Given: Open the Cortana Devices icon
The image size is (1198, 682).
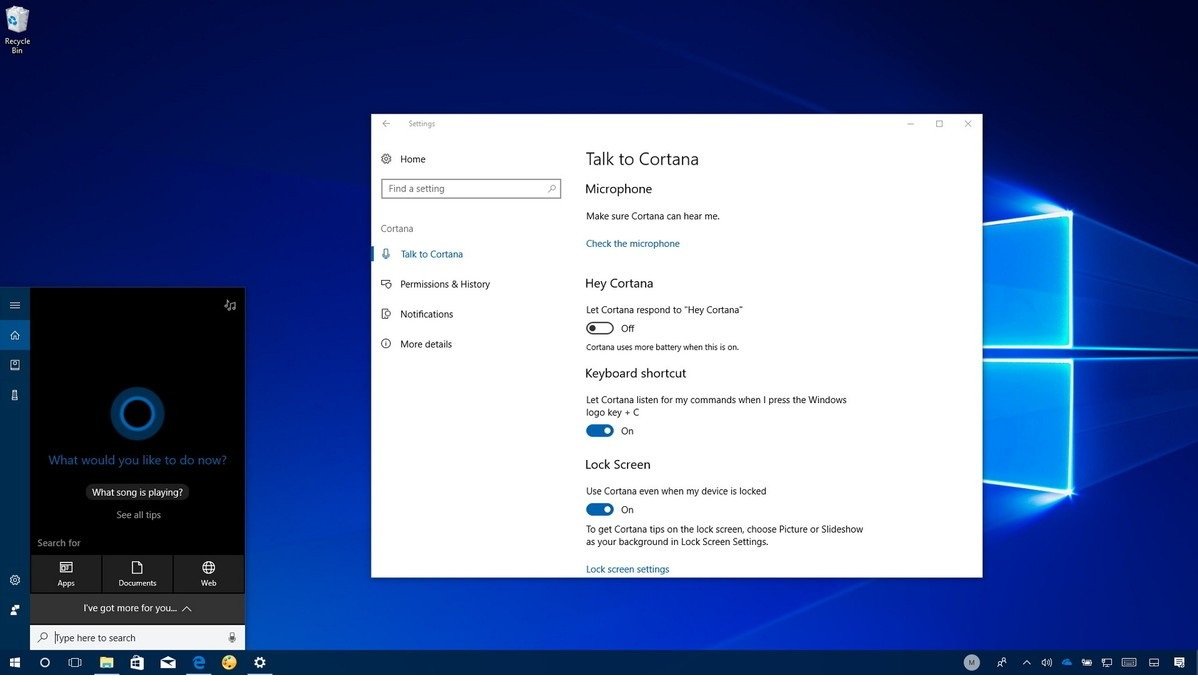Looking at the screenshot, I should coord(15,396).
